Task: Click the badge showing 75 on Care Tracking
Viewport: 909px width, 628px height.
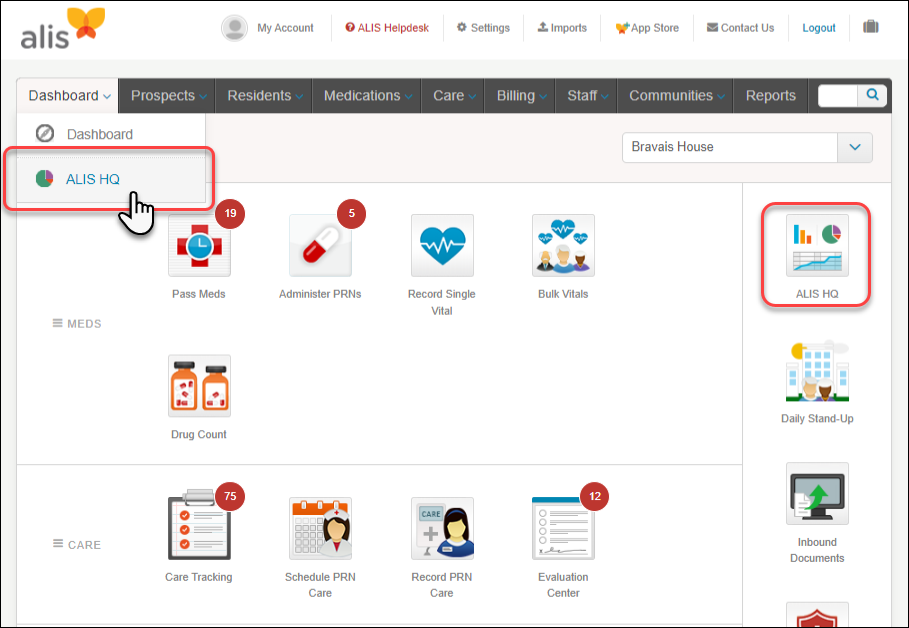Action: (230, 496)
